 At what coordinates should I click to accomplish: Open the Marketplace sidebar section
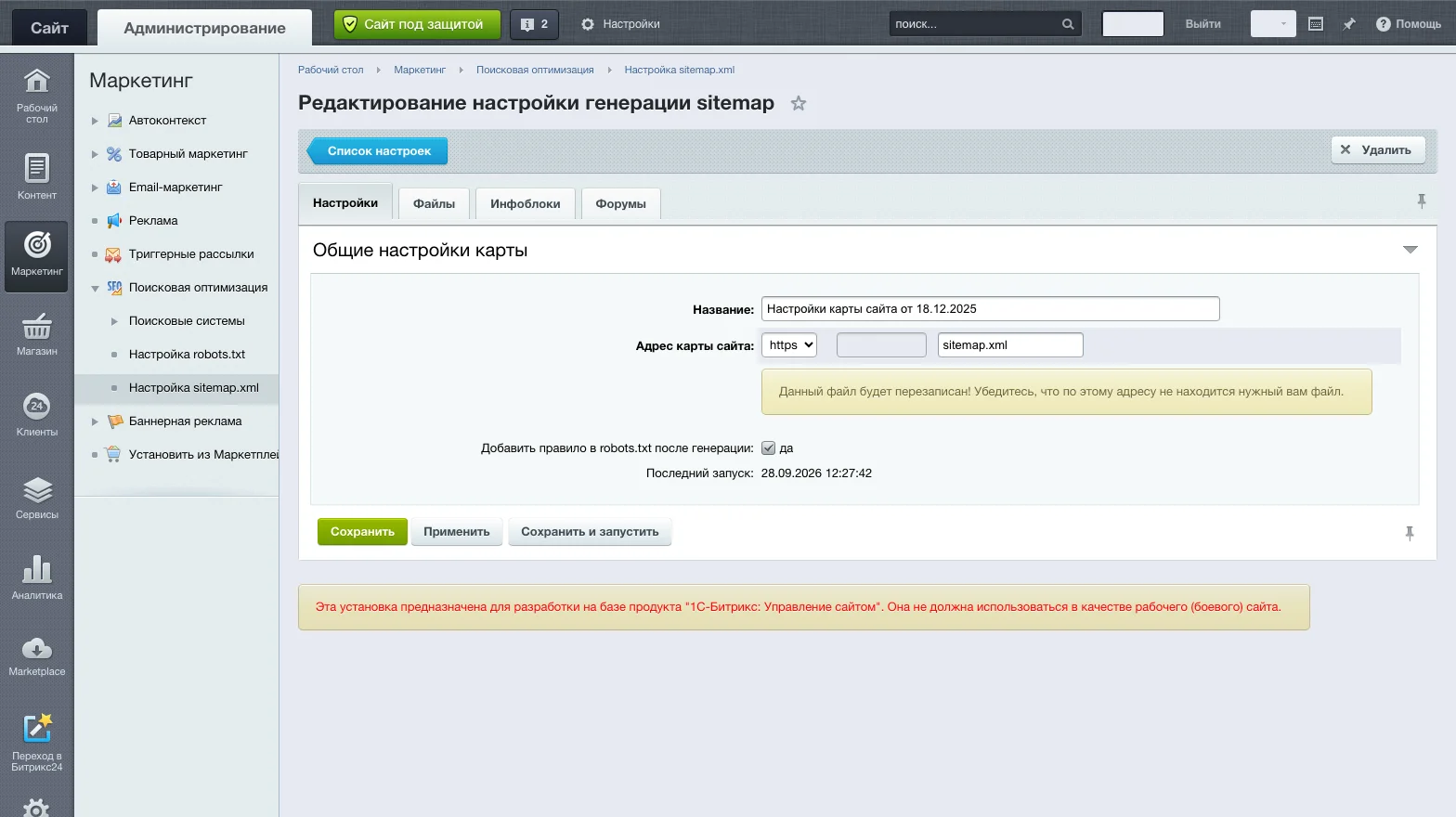click(37, 655)
